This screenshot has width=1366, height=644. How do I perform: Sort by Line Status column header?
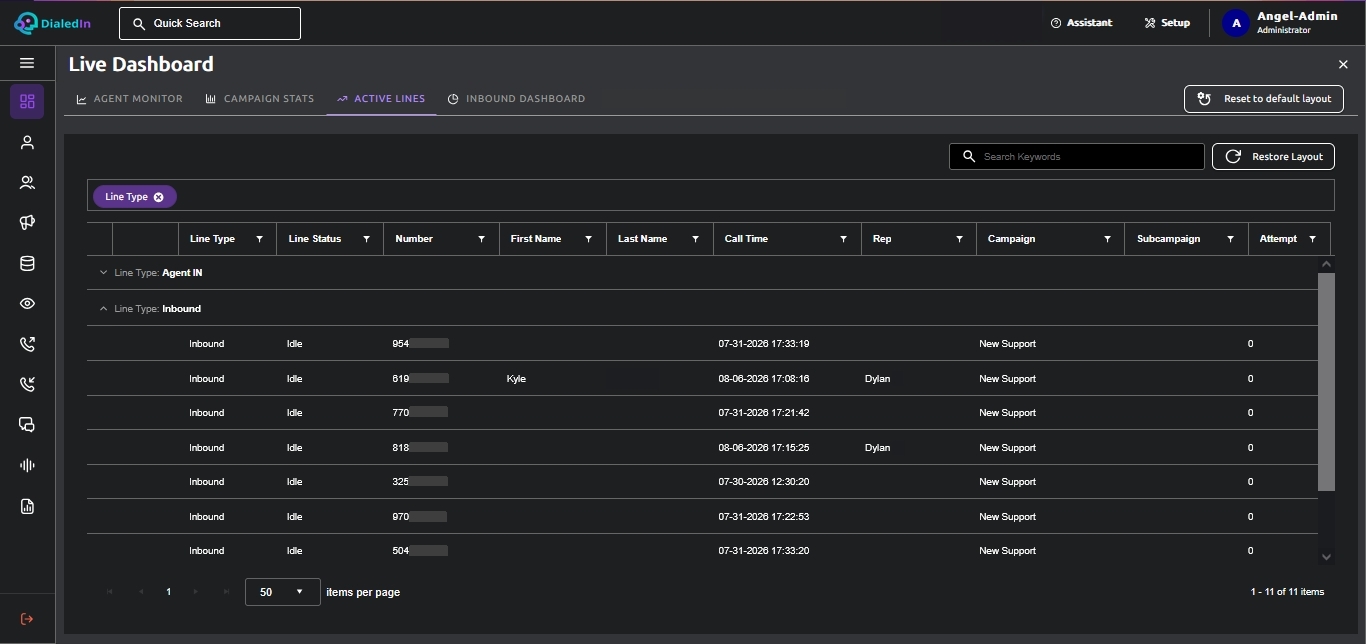314,239
